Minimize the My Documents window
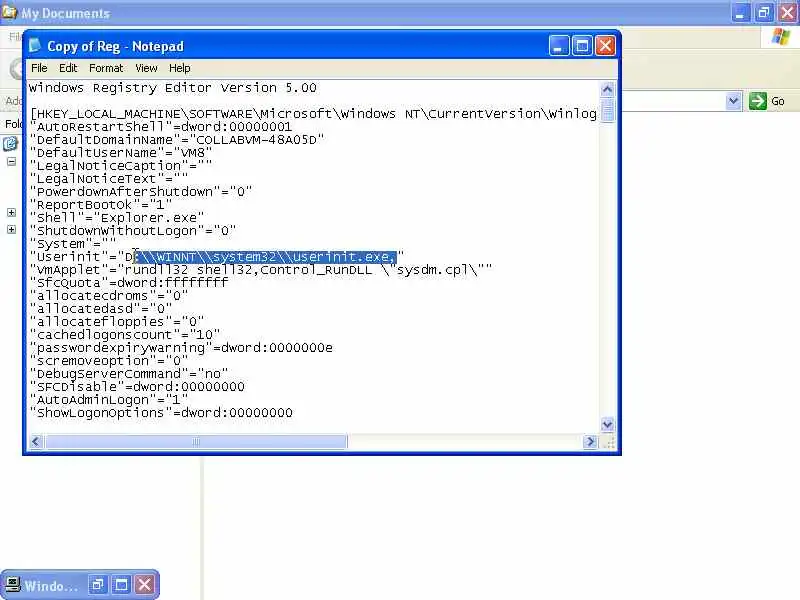Viewport: 800px width, 600px height. tap(740, 12)
